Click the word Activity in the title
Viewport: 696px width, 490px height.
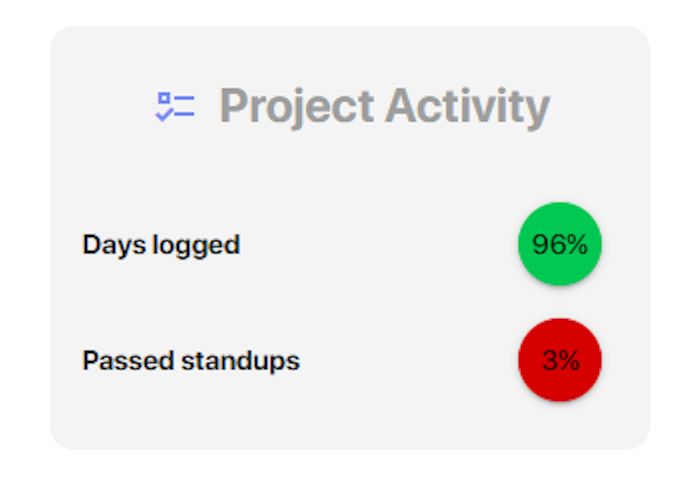pyautogui.click(x=468, y=107)
